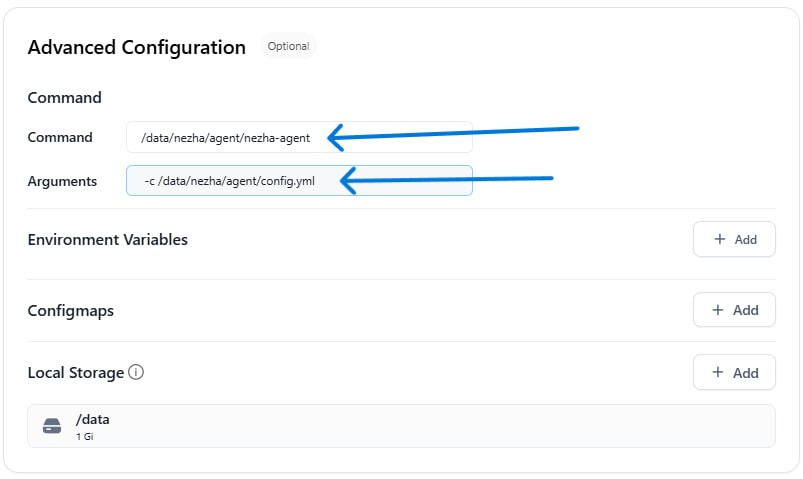The width and height of the screenshot is (803, 479).
Task: Click the plus icon for Local Storage
Action: (718, 372)
